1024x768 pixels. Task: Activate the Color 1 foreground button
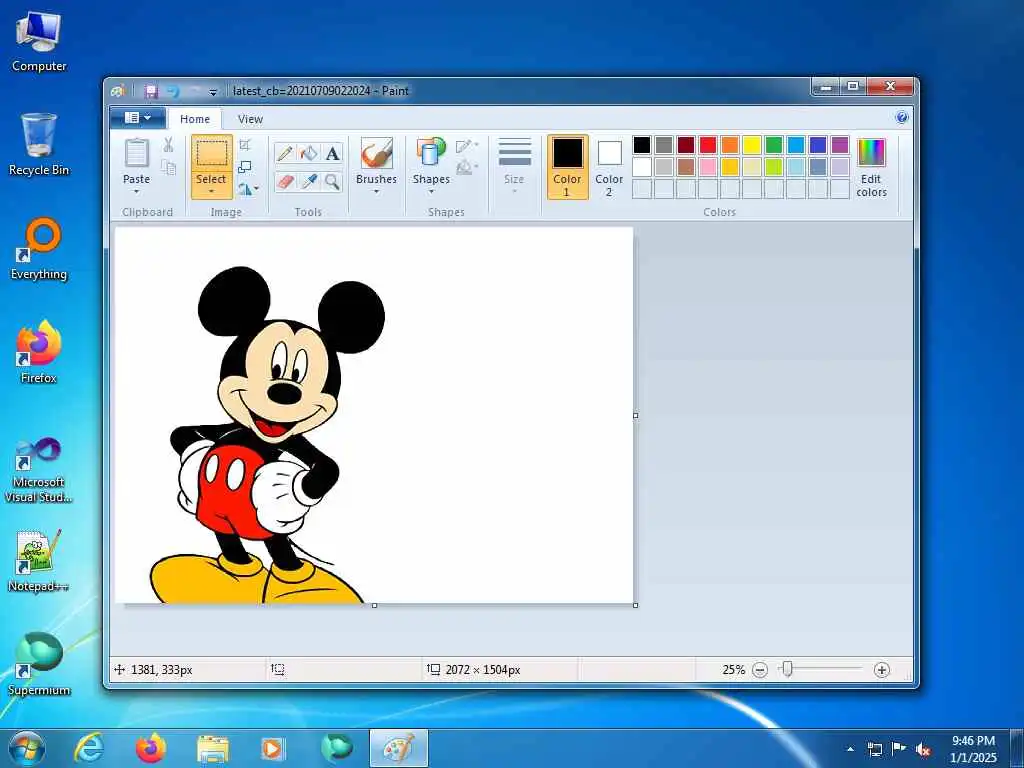click(567, 167)
